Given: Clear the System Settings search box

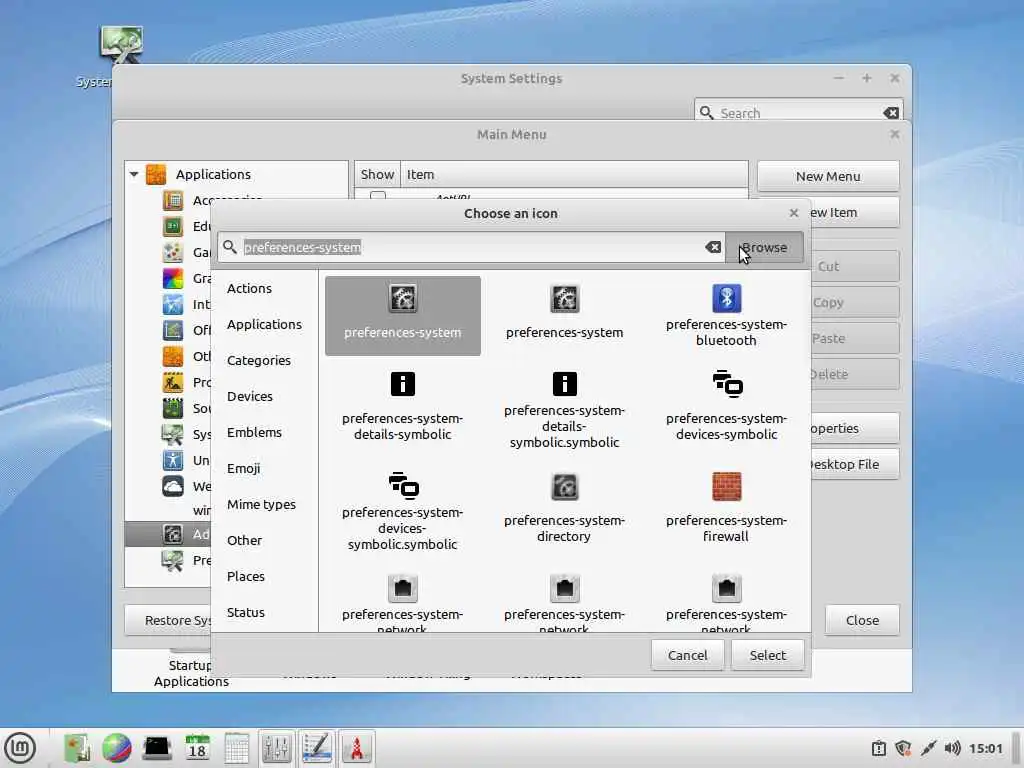Looking at the screenshot, I should point(891,113).
